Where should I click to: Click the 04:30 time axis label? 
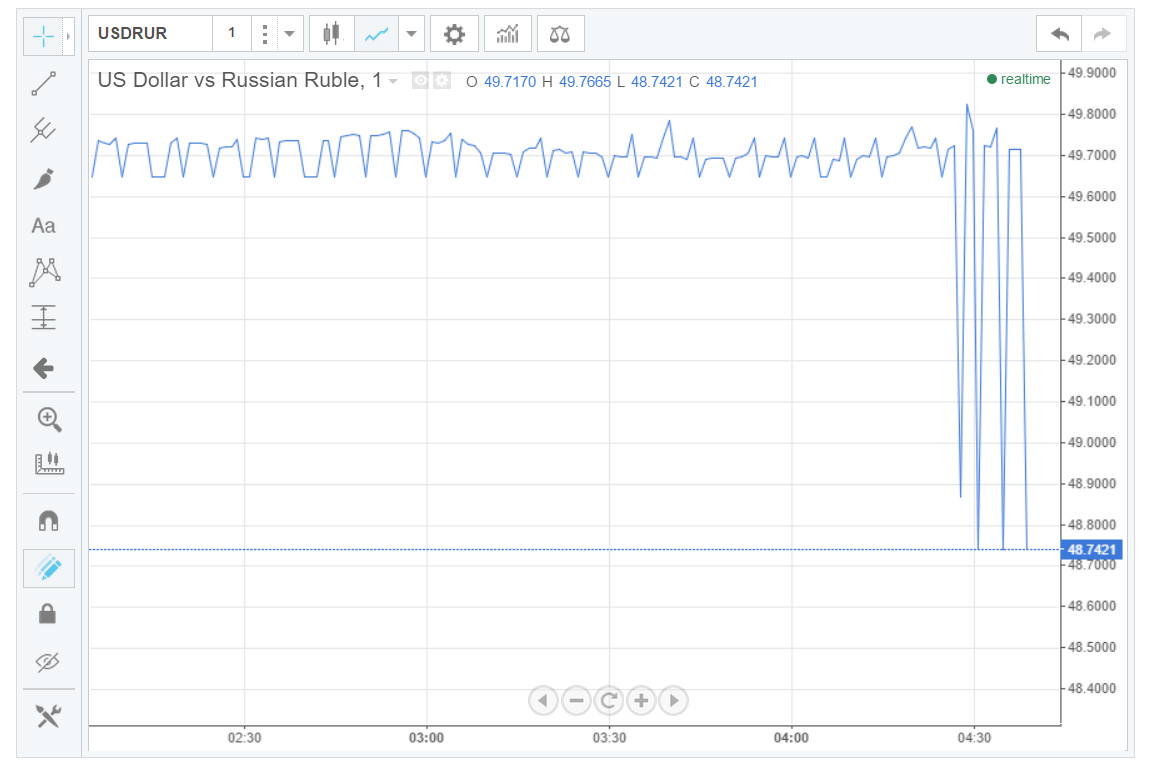coord(974,738)
